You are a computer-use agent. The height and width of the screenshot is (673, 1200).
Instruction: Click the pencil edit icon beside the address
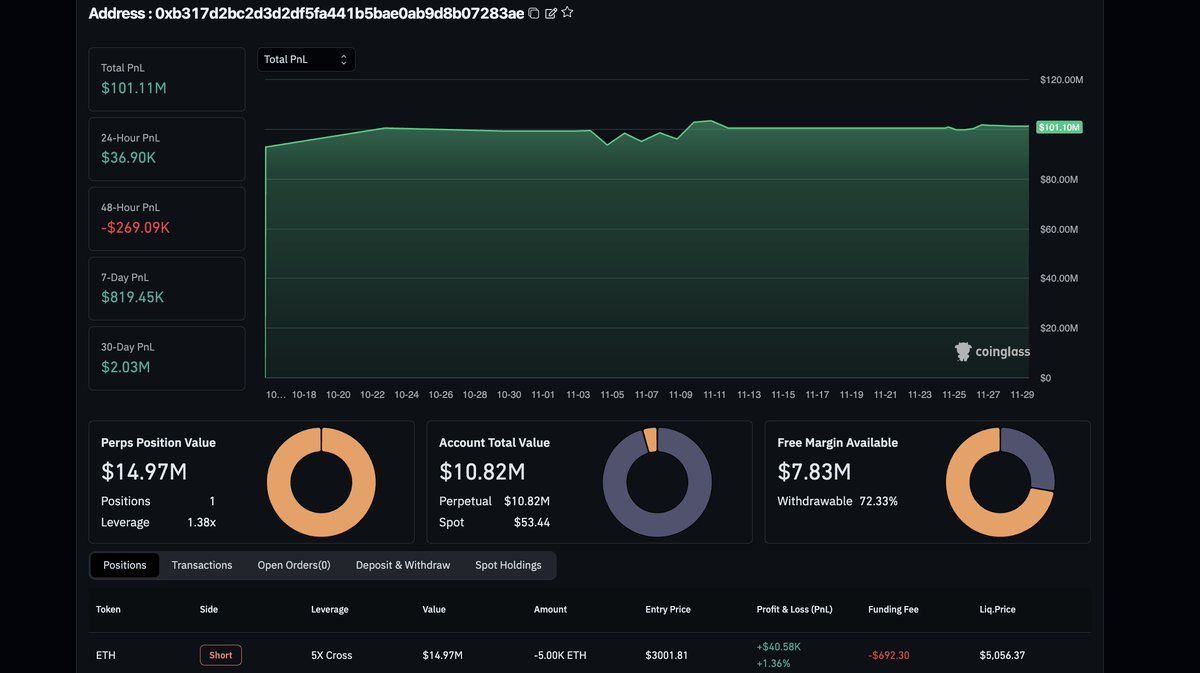click(550, 13)
